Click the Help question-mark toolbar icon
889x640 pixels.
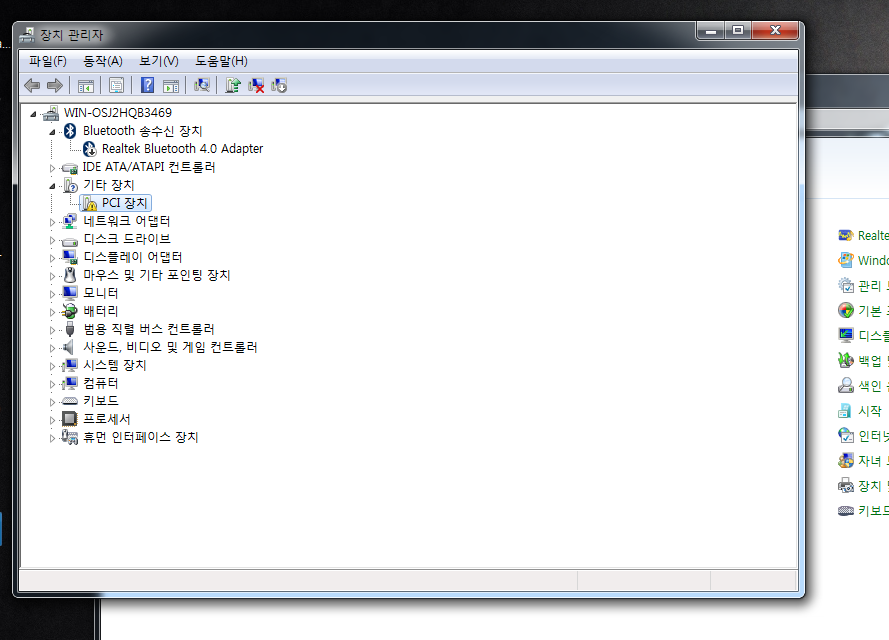coord(147,86)
